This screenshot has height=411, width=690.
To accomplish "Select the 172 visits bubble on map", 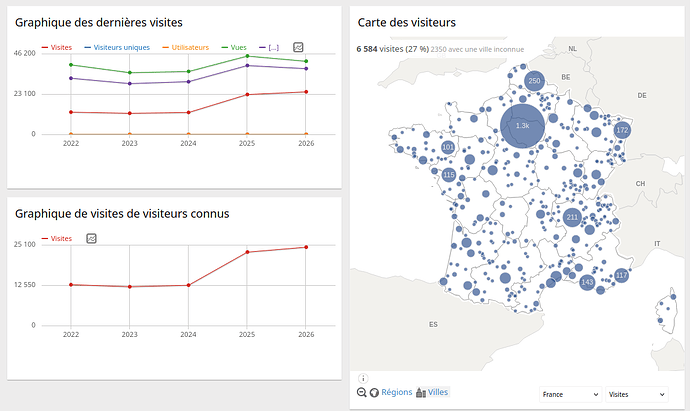I will click(x=622, y=130).
